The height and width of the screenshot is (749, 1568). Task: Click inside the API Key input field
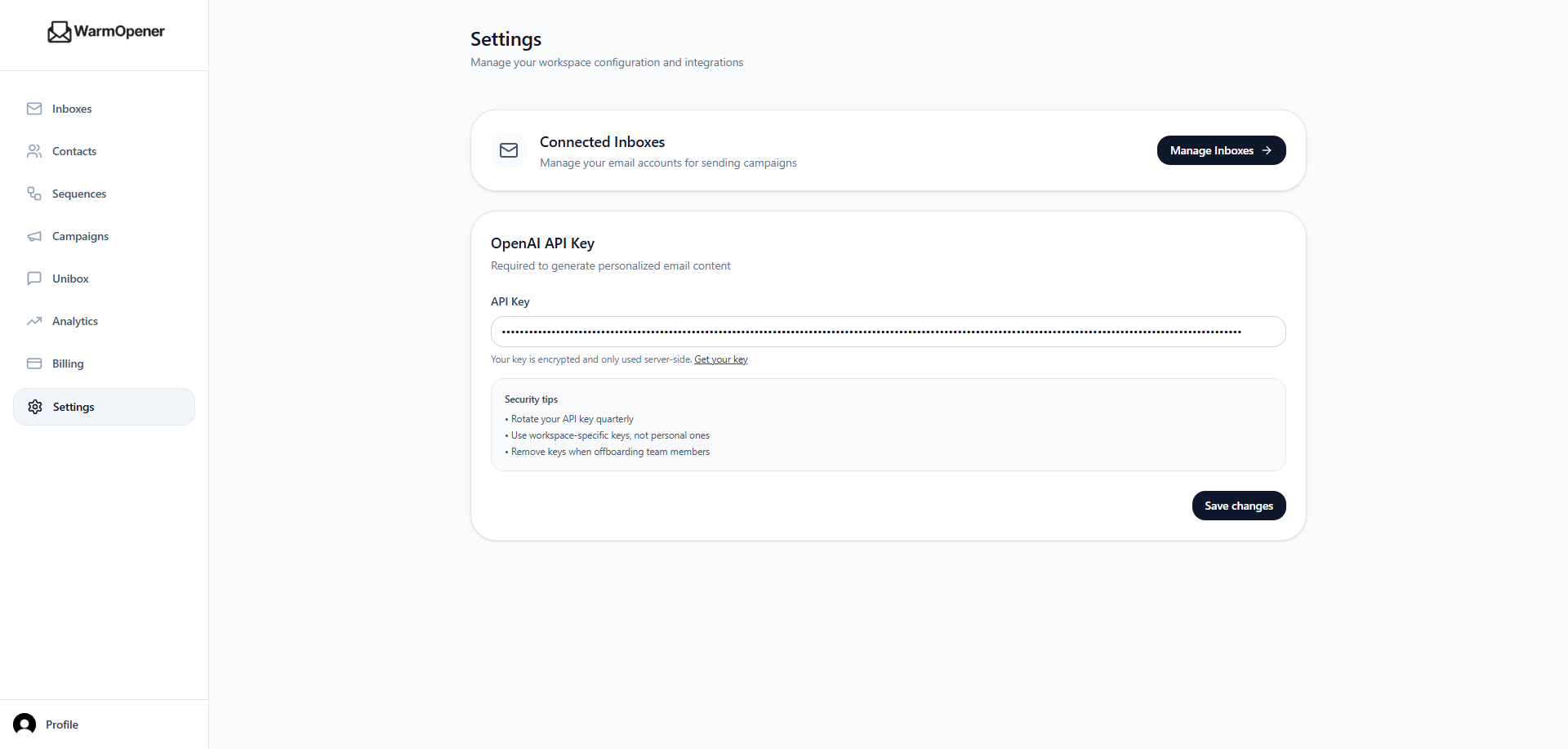888,331
